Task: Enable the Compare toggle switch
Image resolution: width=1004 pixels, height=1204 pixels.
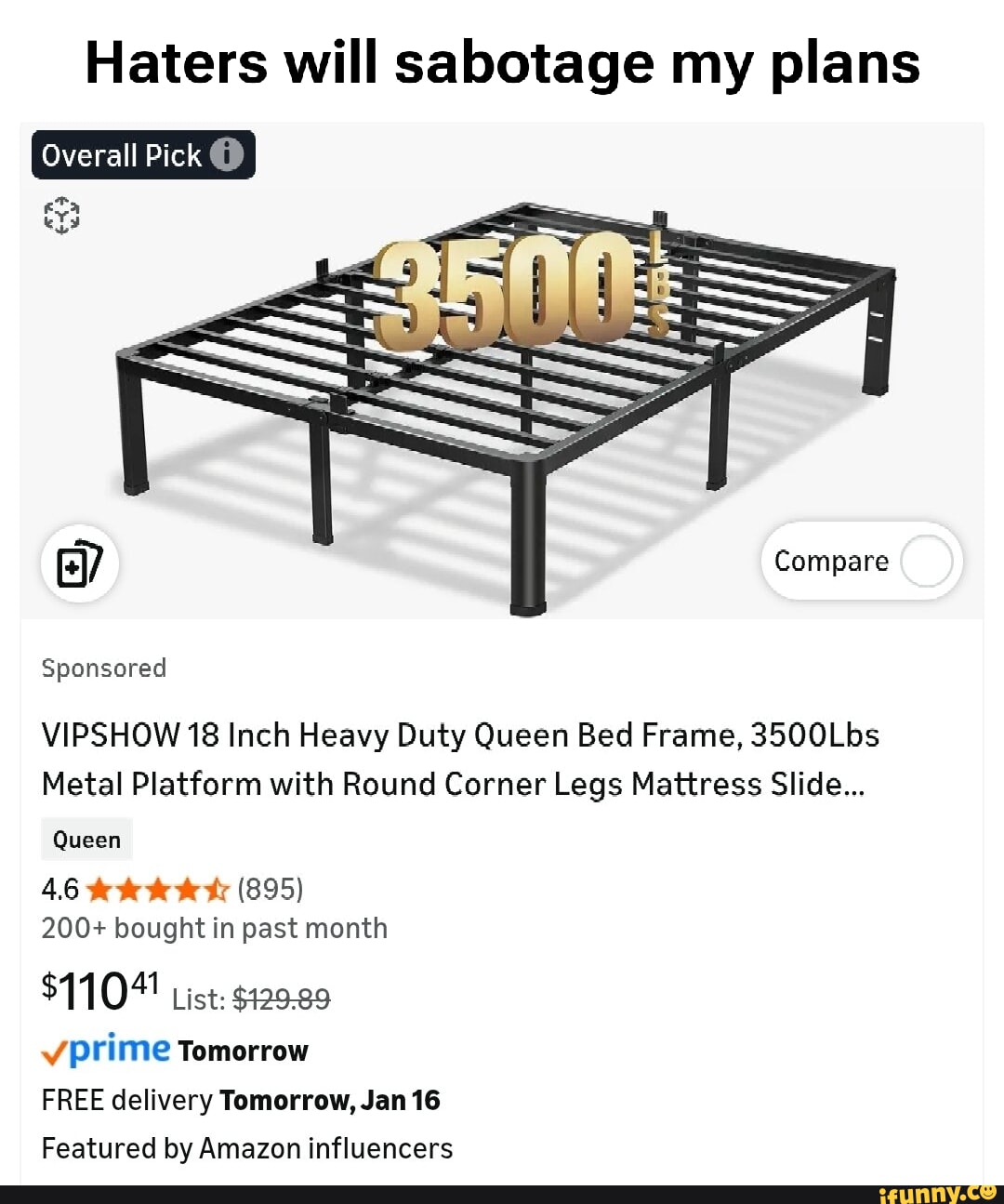Action: [926, 561]
